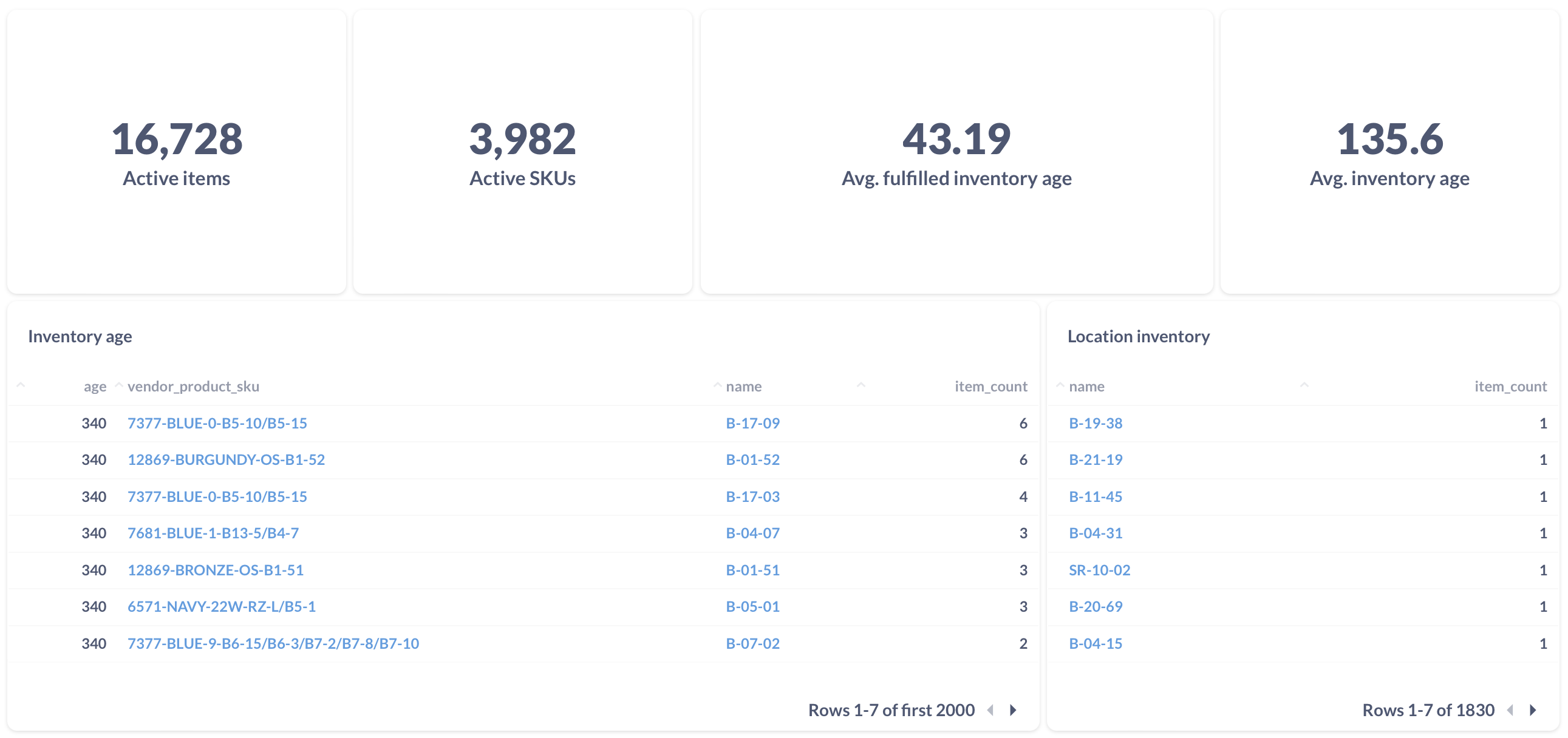Open location SR-10-02 in Location inventory
Viewport: 1568px width, 738px height.
click(1099, 570)
